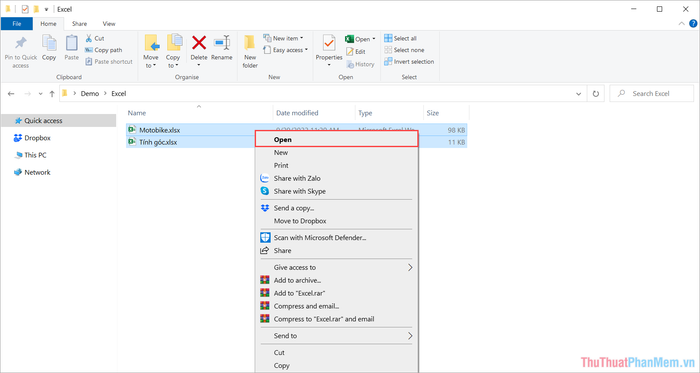The height and width of the screenshot is (373, 700).
Task: Click Copy path in ribbon
Action: tap(104, 50)
